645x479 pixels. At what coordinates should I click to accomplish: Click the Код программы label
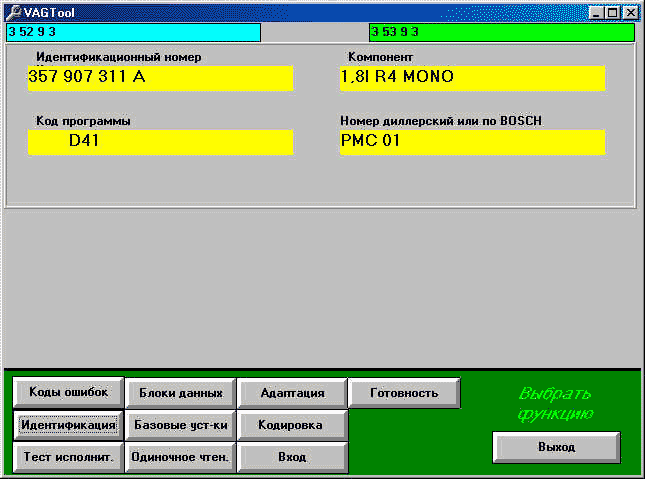[83, 121]
